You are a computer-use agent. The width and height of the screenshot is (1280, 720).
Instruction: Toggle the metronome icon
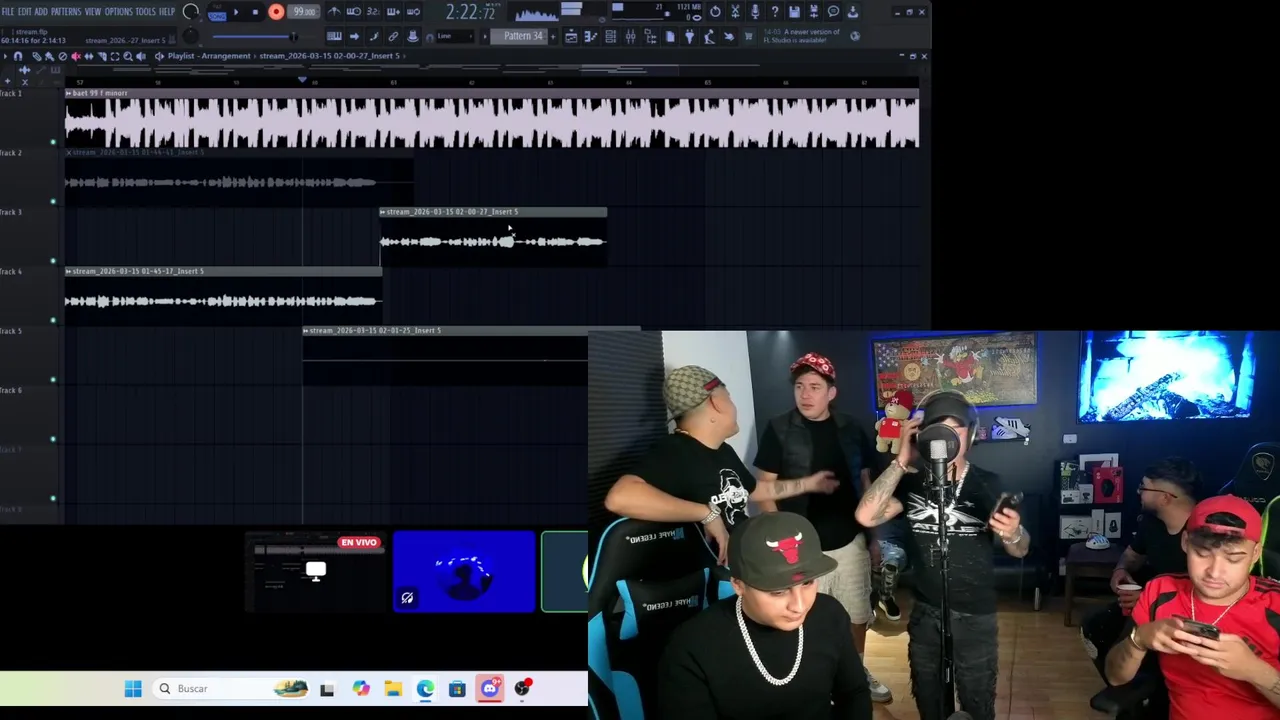coord(334,12)
